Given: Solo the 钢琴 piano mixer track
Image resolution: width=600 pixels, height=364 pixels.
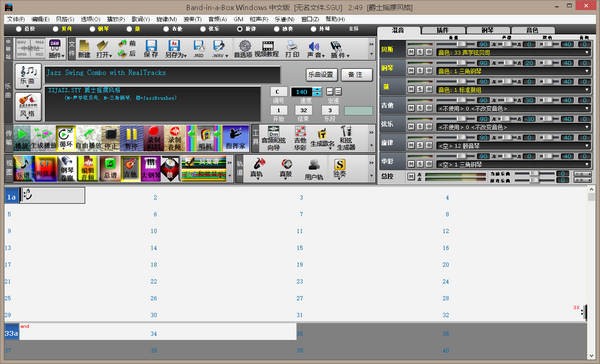Looking at the screenshot, I should 420,71.
